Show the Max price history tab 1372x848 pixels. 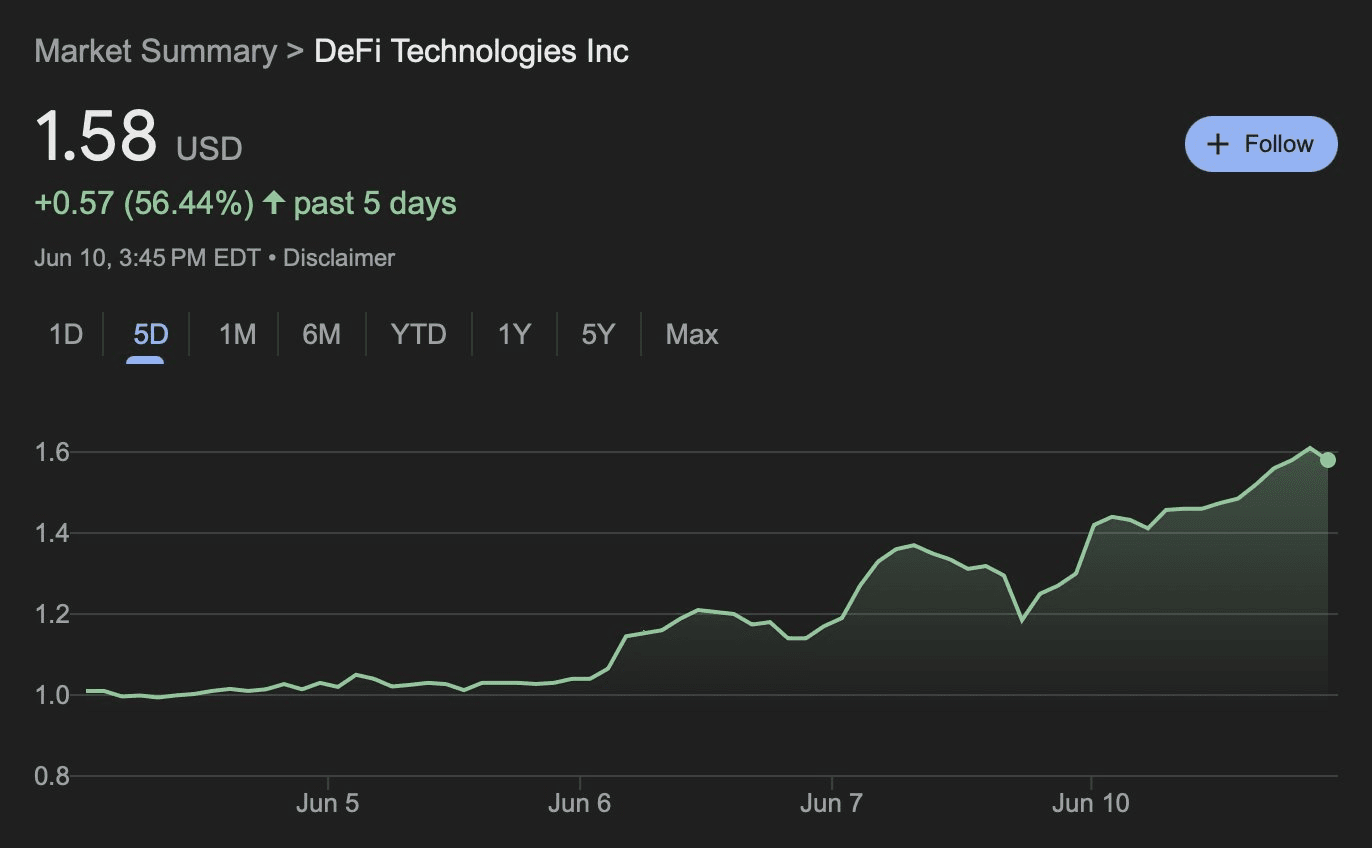coord(692,334)
